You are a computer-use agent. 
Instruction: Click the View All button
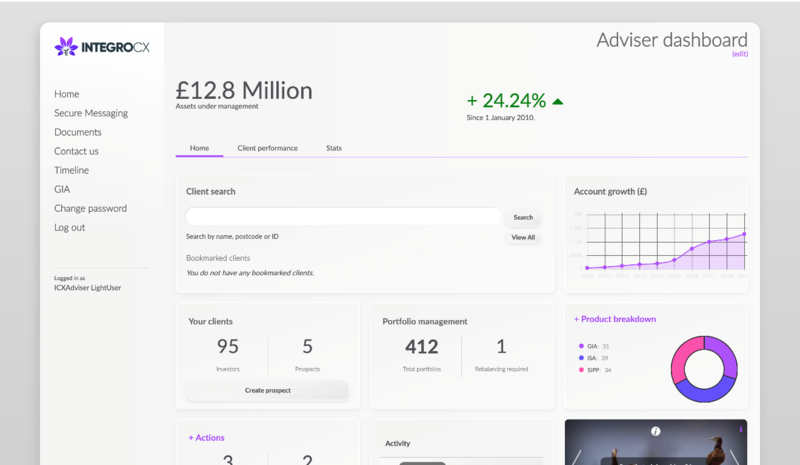point(523,237)
